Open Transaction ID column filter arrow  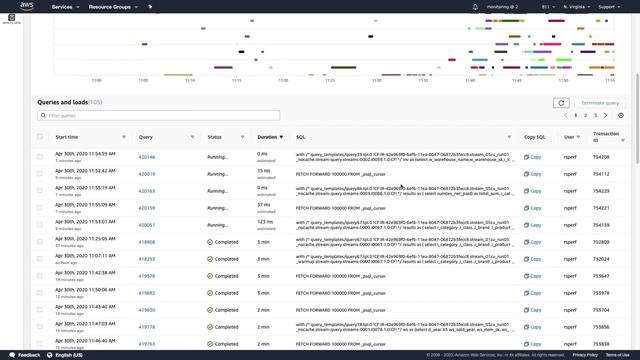[623, 140]
